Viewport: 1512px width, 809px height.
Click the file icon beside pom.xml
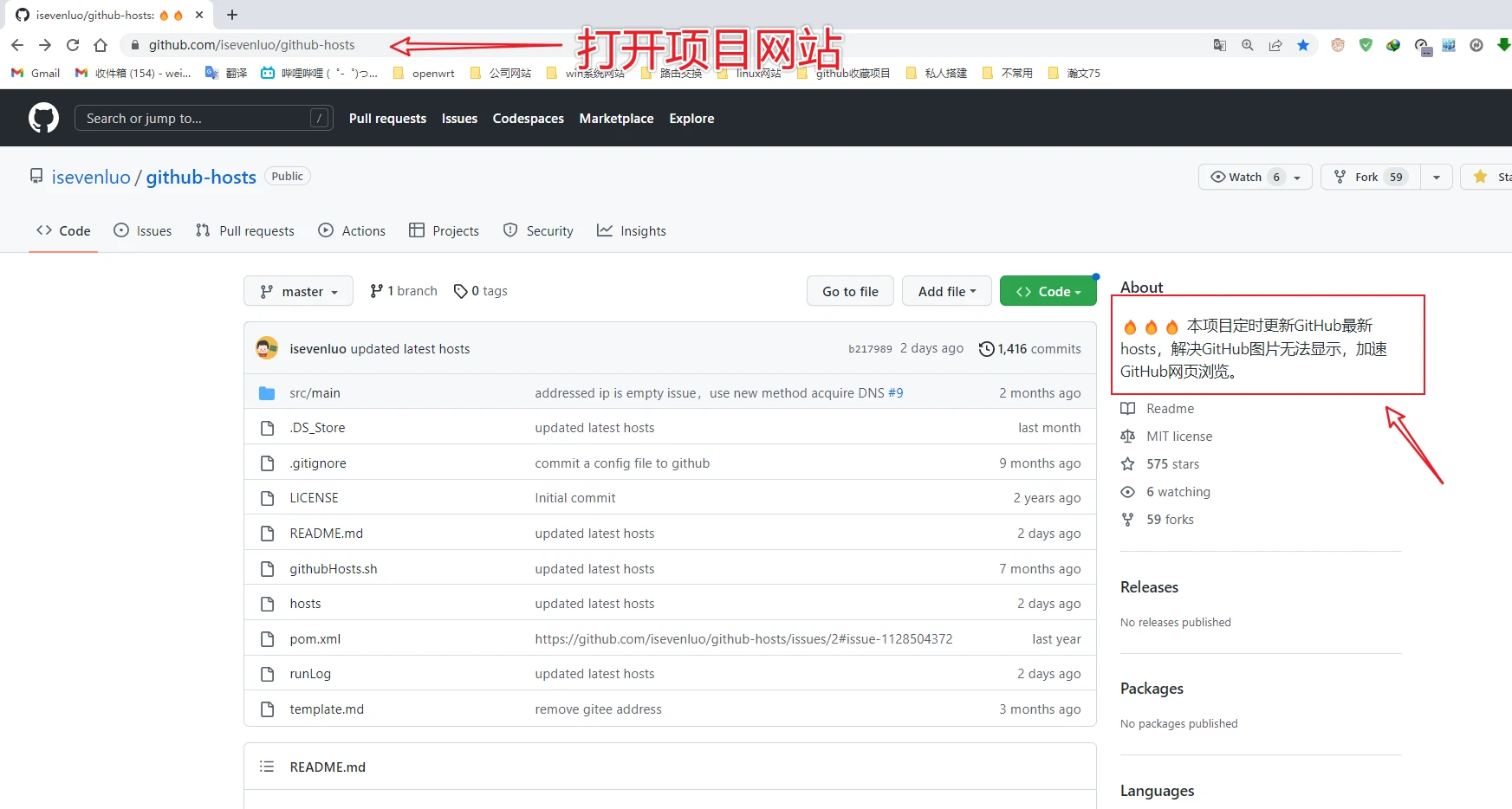[x=267, y=639]
